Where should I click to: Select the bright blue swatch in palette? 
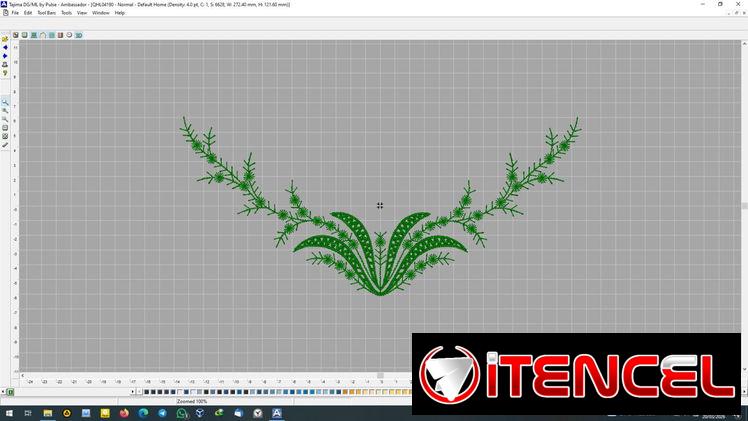312,392
